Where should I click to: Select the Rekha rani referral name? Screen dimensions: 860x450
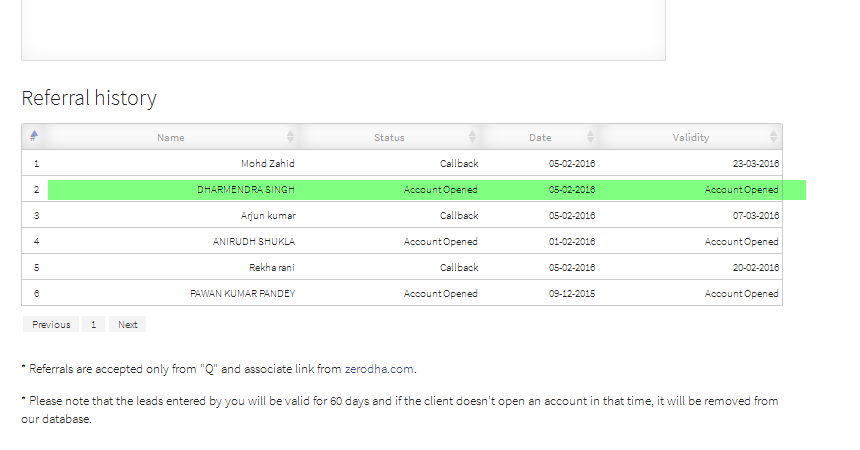point(271,267)
